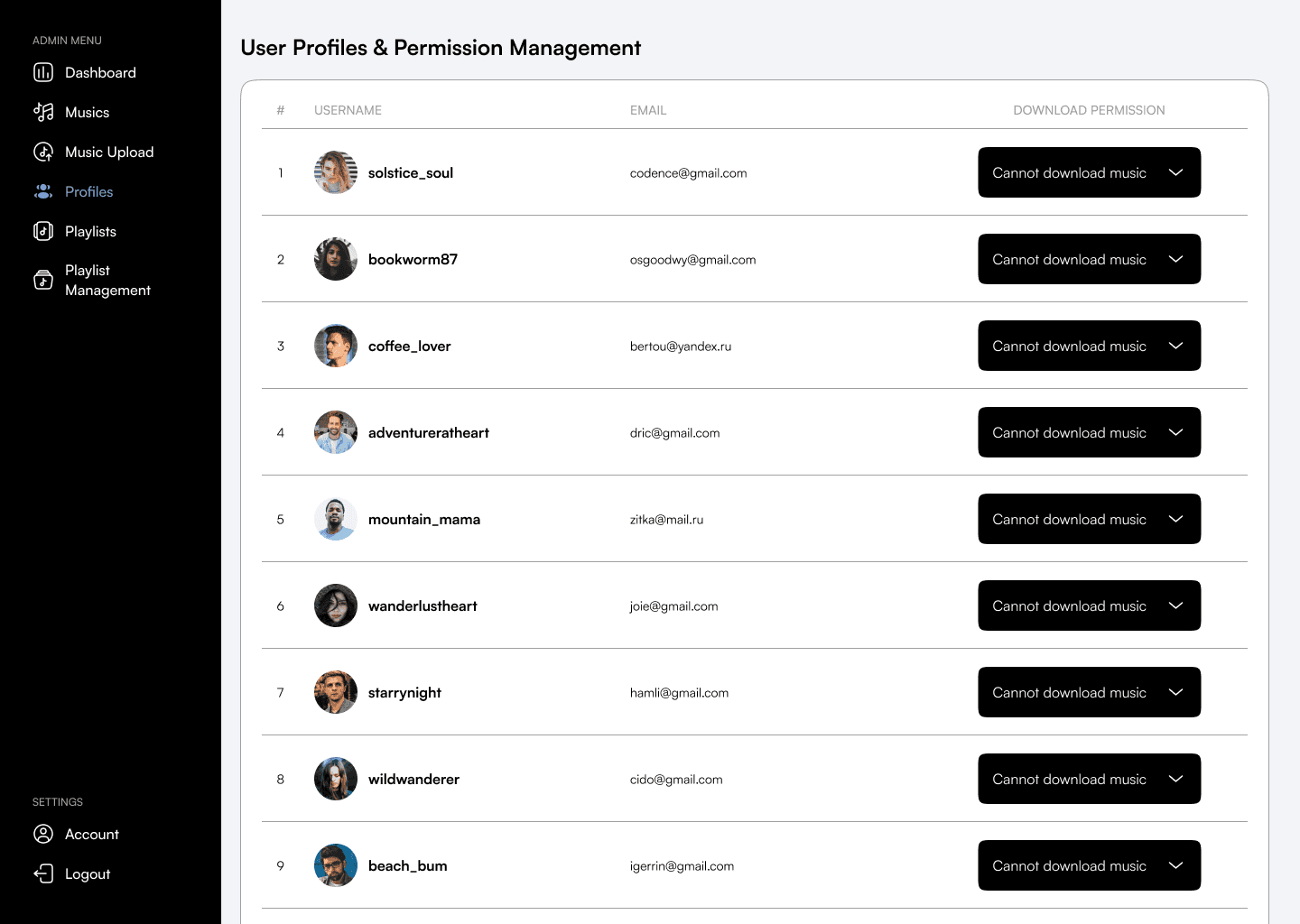Click the Playlist Management icon
This screenshot has height=924, width=1300.
click(43, 281)
